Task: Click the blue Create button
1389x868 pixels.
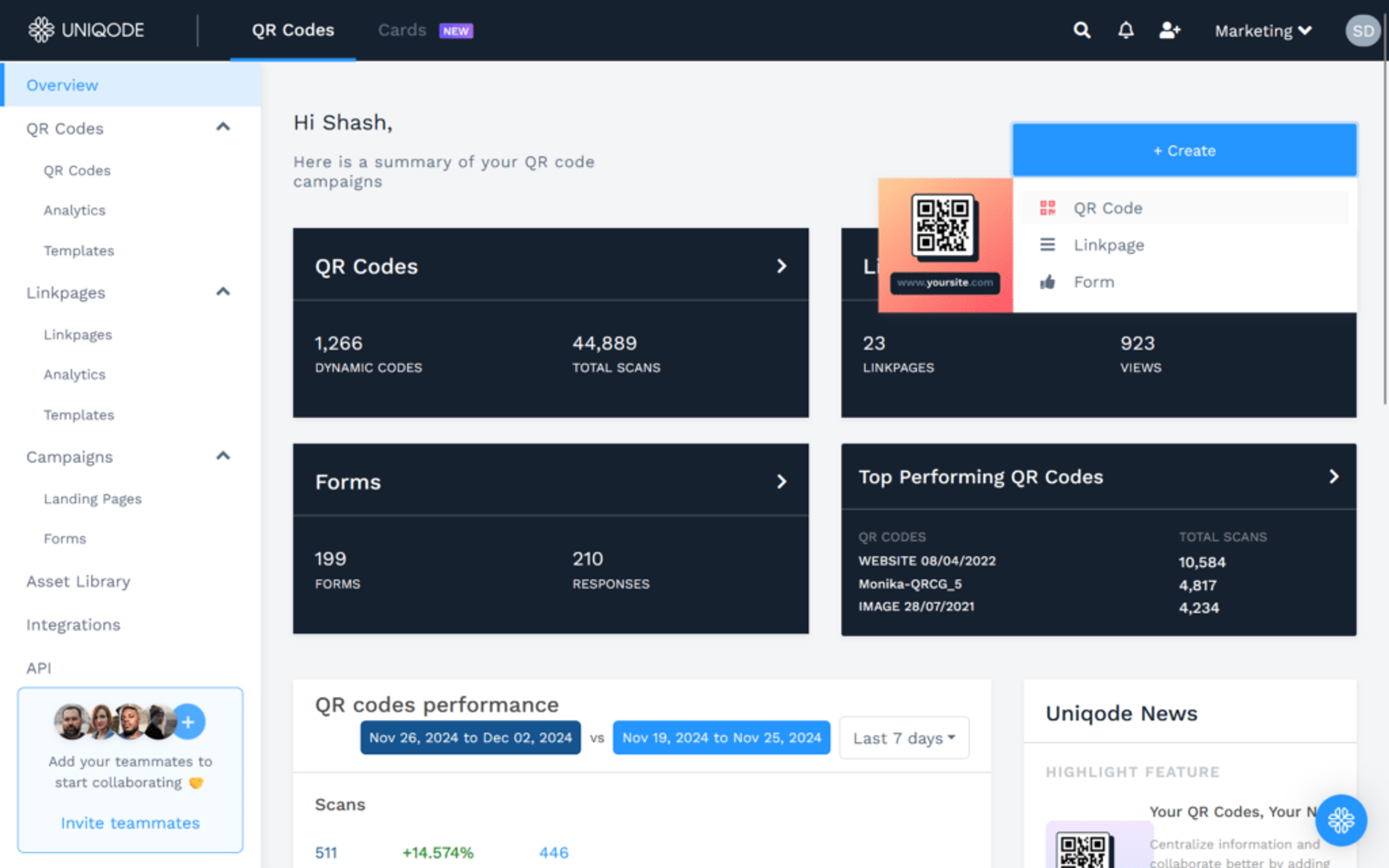Action: tap(1185, 150)
